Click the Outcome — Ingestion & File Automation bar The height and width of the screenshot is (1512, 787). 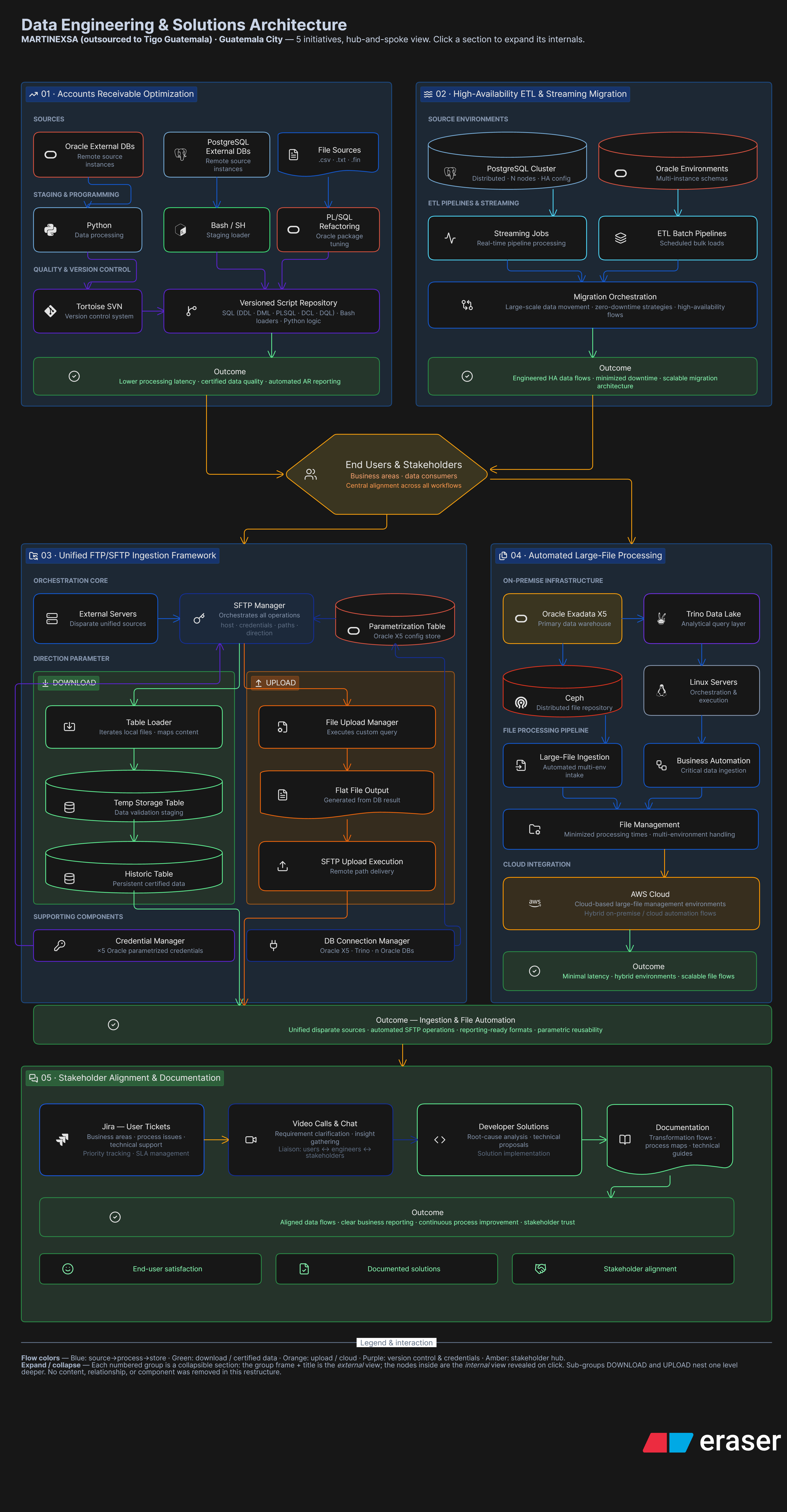click(402, 1025)
